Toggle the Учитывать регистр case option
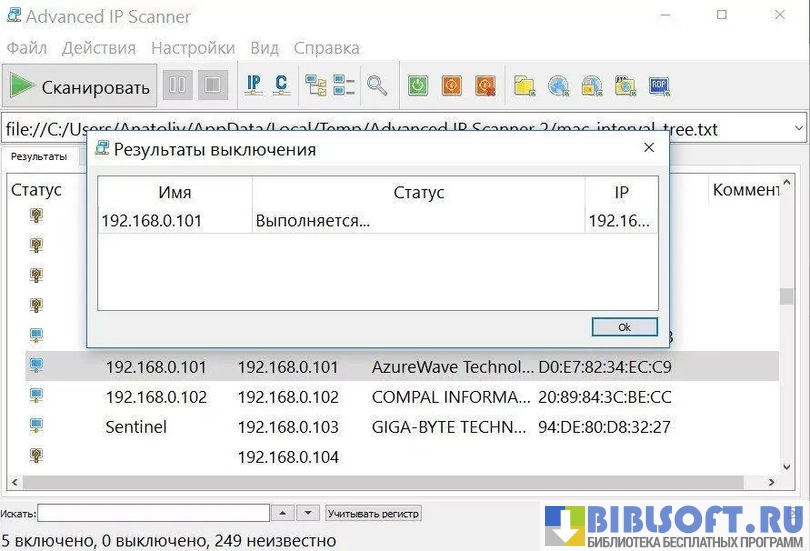 (373, 513)
